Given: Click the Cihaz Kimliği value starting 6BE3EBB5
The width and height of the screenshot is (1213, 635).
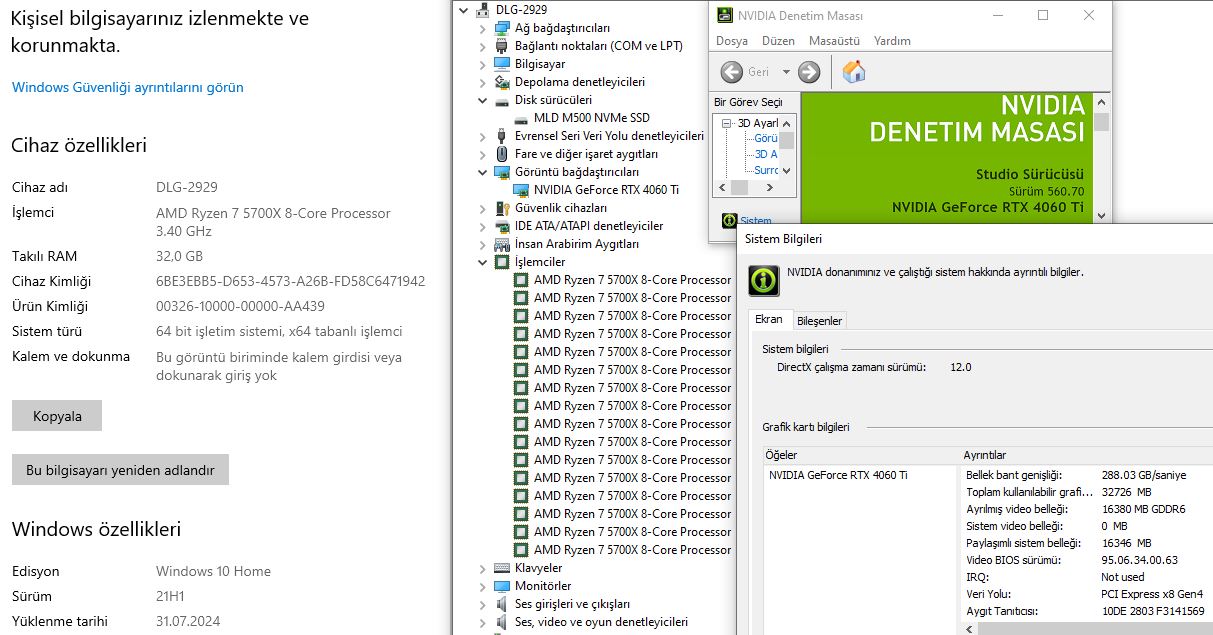Looking at the screenshot, I should pyautogui.click(x=290, y=281).
